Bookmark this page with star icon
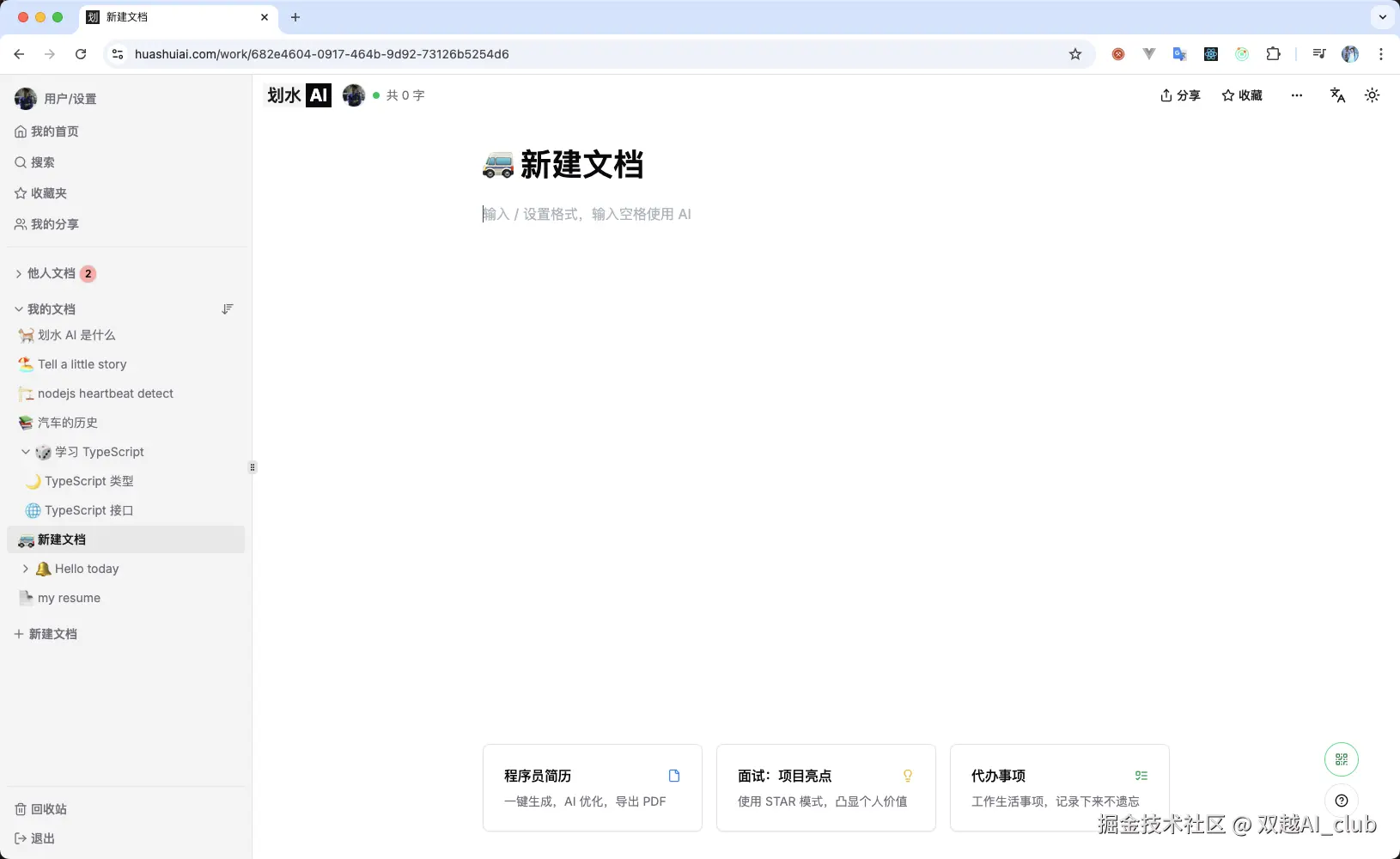Image resolution: width=1400 pixels, height=859 pixels. click(x=1075, y=54)
